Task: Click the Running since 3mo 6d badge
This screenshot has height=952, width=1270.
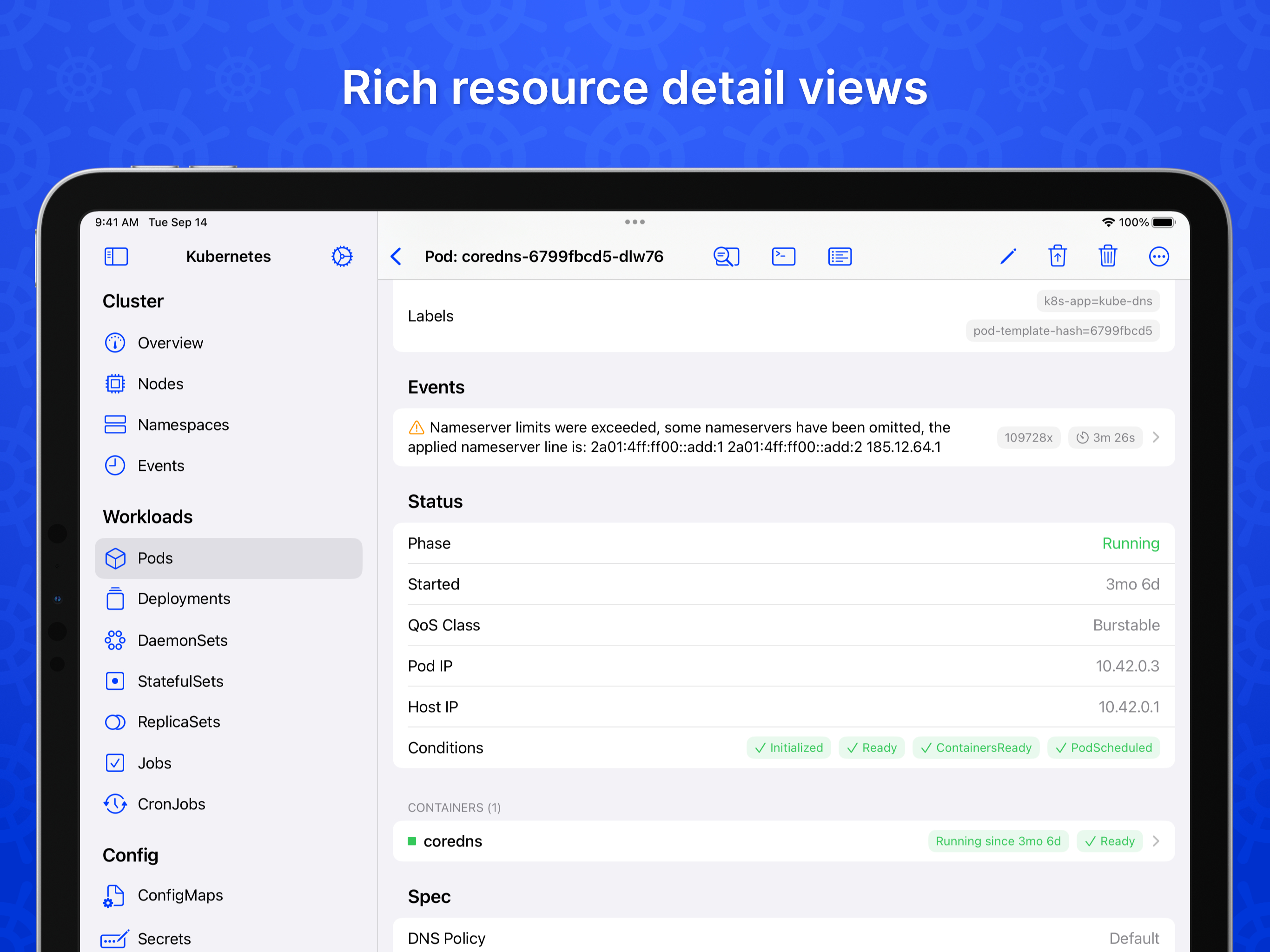Action: 999,841
